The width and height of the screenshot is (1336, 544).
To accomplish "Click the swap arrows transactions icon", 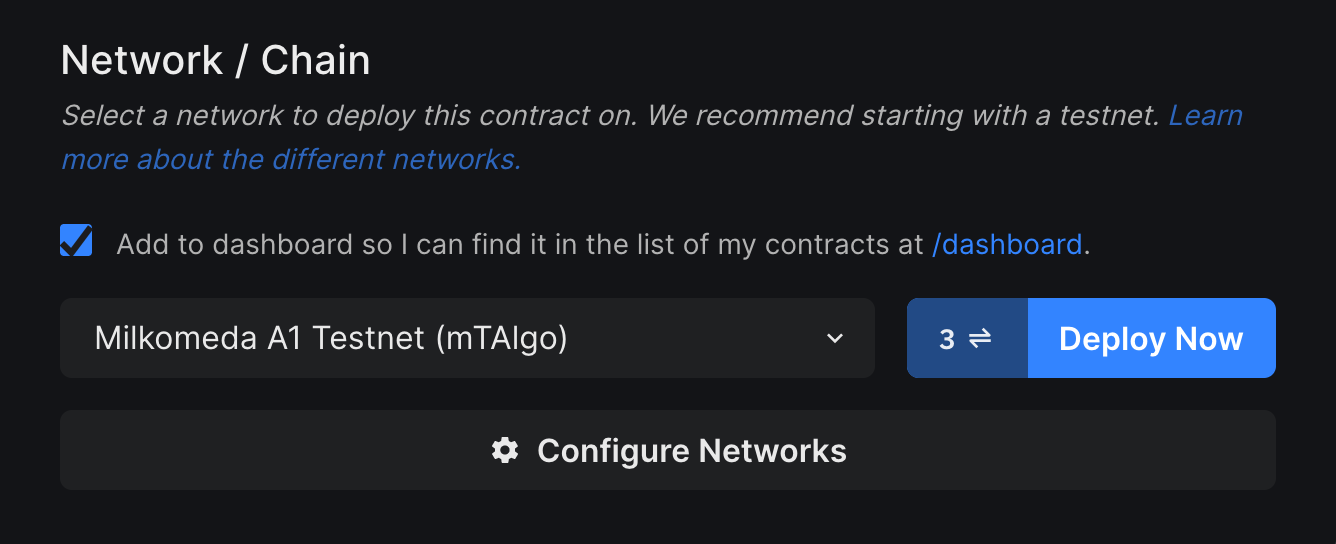I will [x=980, y=339].
